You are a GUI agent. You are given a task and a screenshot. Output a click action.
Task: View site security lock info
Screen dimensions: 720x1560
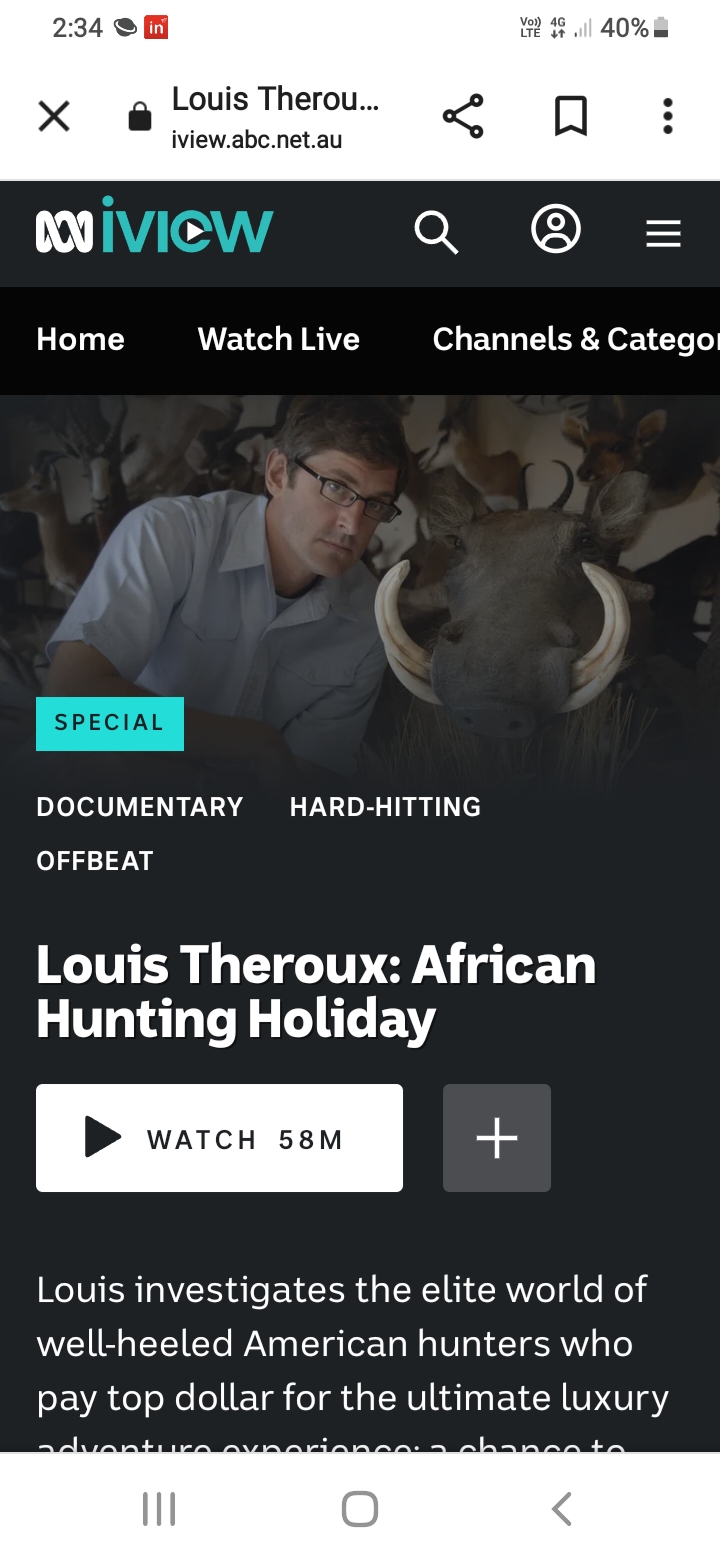tap(140, 117)
